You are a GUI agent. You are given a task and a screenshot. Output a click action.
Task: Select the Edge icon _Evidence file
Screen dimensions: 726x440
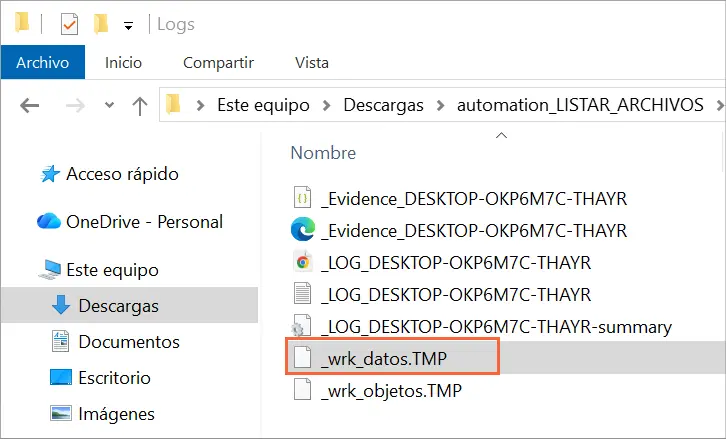coord(473,231)
